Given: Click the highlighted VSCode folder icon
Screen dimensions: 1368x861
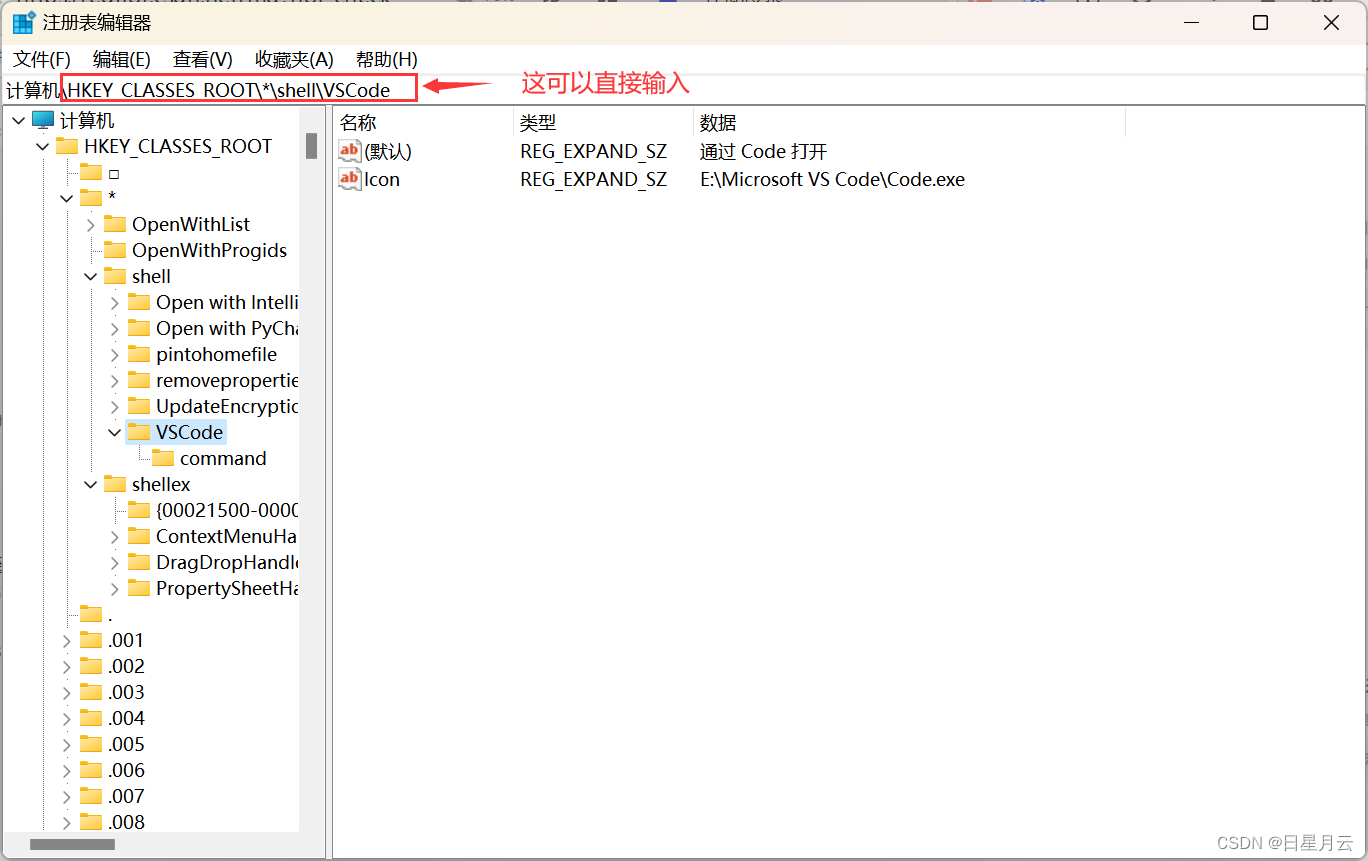Looking at the screenshot, I should 141,432.
